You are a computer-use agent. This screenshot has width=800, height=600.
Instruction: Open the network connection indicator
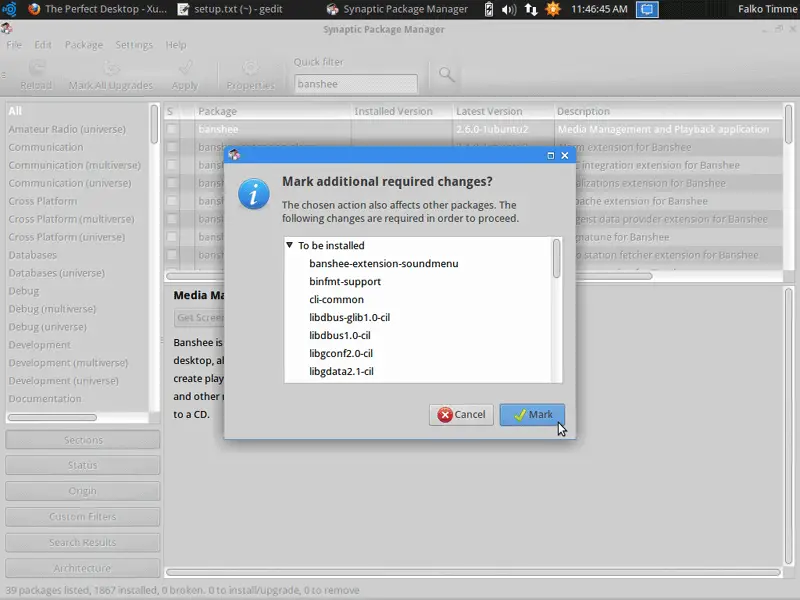pos(531,9)
